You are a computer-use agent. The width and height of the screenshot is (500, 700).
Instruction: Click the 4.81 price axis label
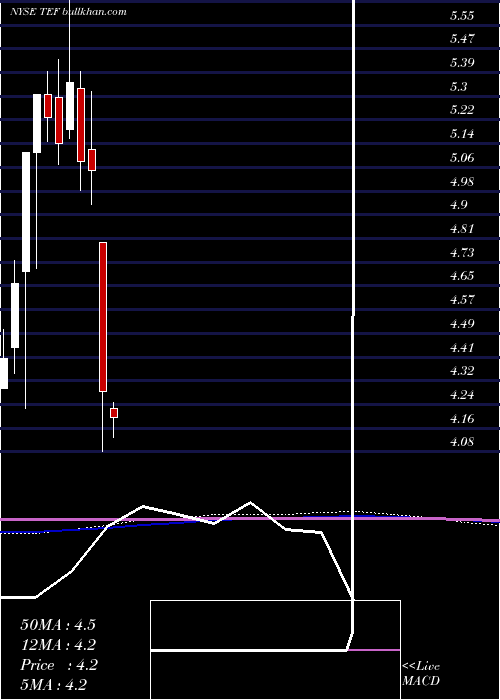pyautogui.click(x=462, y=229)
